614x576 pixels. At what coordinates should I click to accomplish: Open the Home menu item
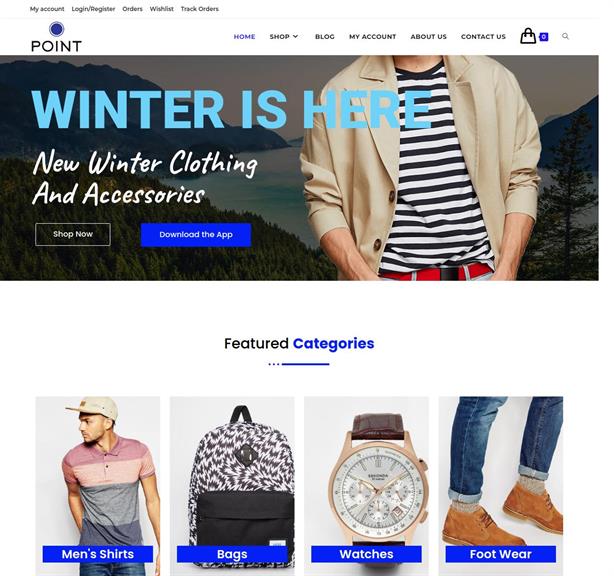click(x=244, y=36)
